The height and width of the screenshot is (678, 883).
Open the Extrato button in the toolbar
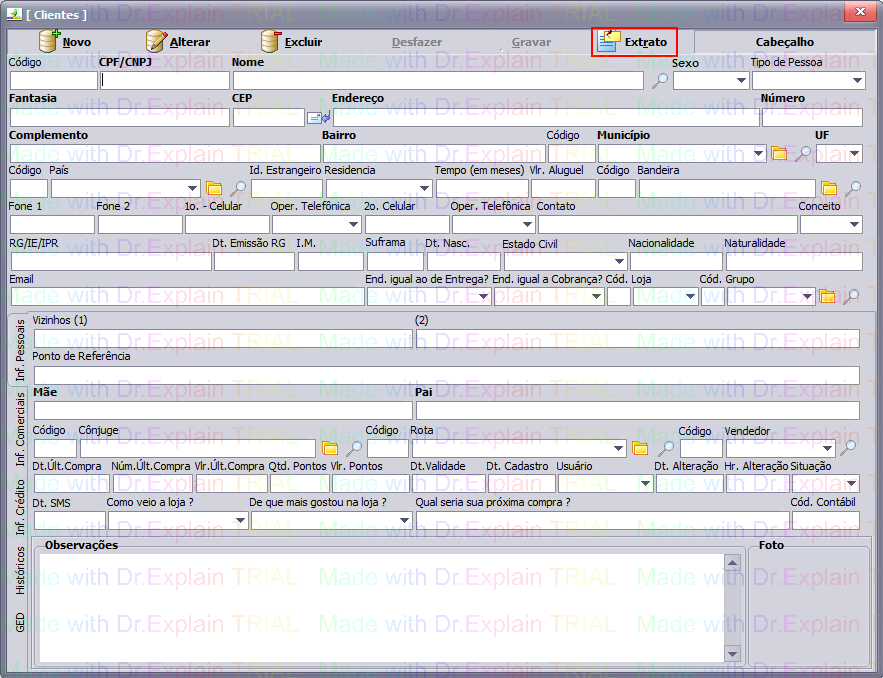[634, 42]
